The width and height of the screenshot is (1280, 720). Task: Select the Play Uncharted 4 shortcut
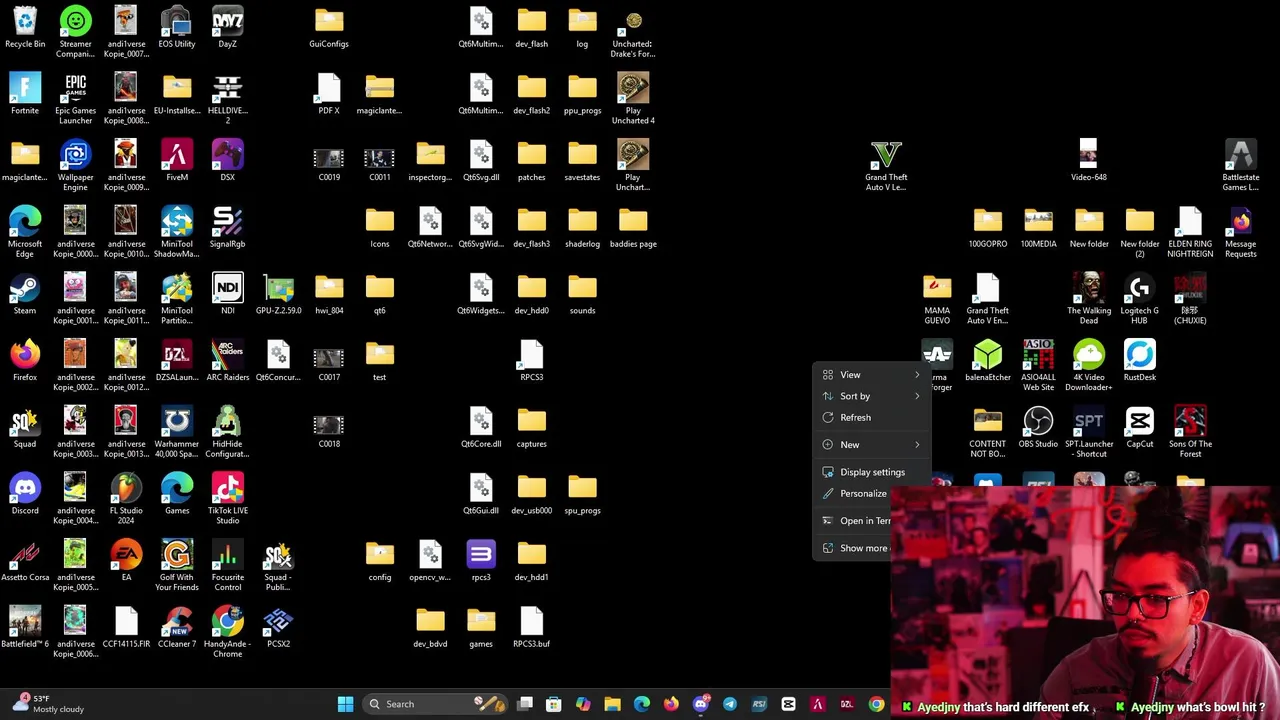tap(633, 99)
